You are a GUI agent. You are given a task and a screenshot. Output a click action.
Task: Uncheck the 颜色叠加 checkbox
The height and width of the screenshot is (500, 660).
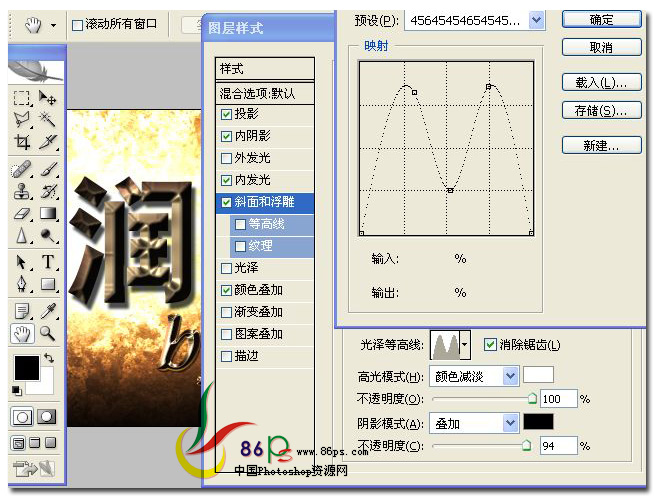(x=226, y=290)
